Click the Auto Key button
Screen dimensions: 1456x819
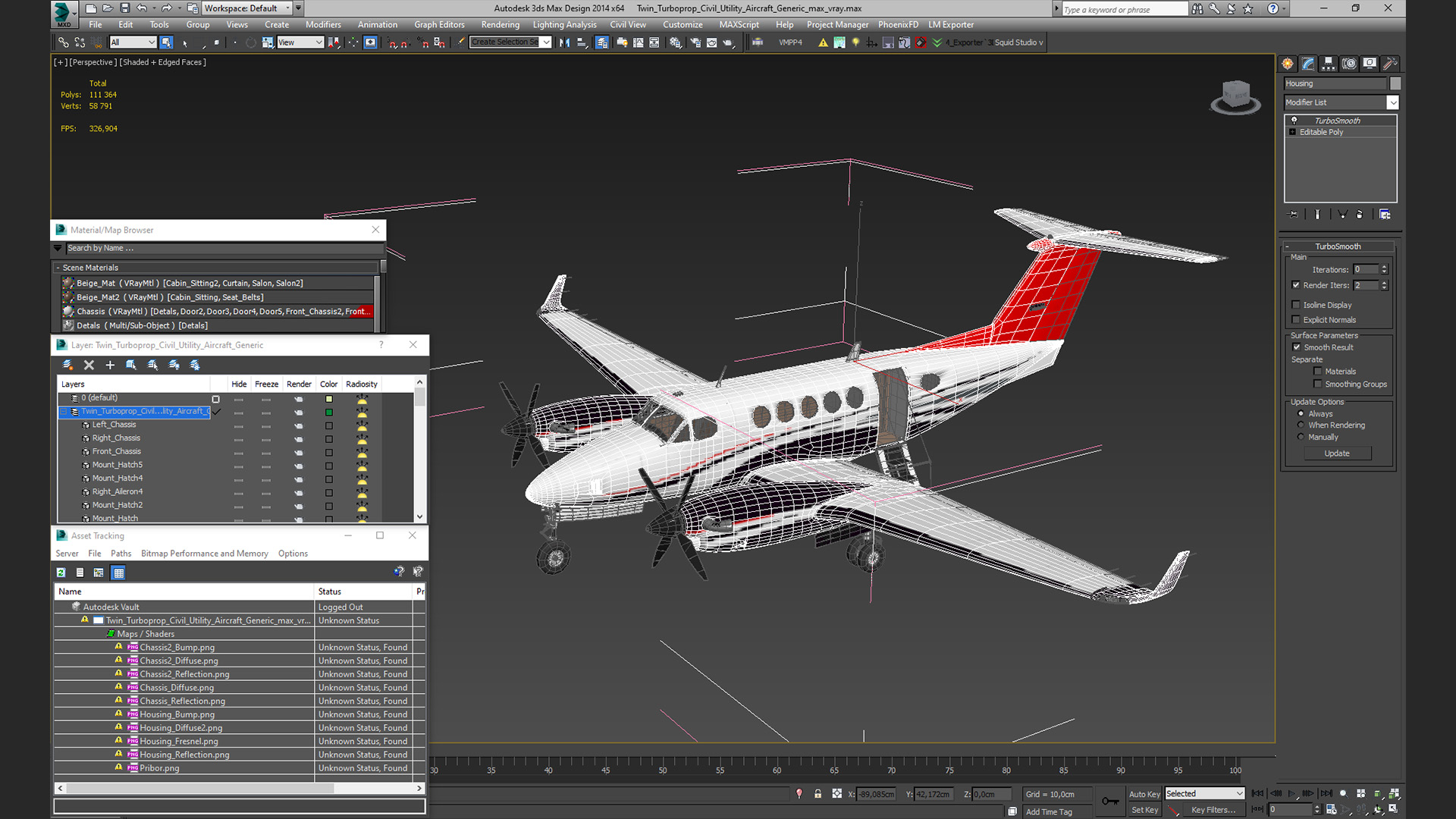(x=1144, y=794)
